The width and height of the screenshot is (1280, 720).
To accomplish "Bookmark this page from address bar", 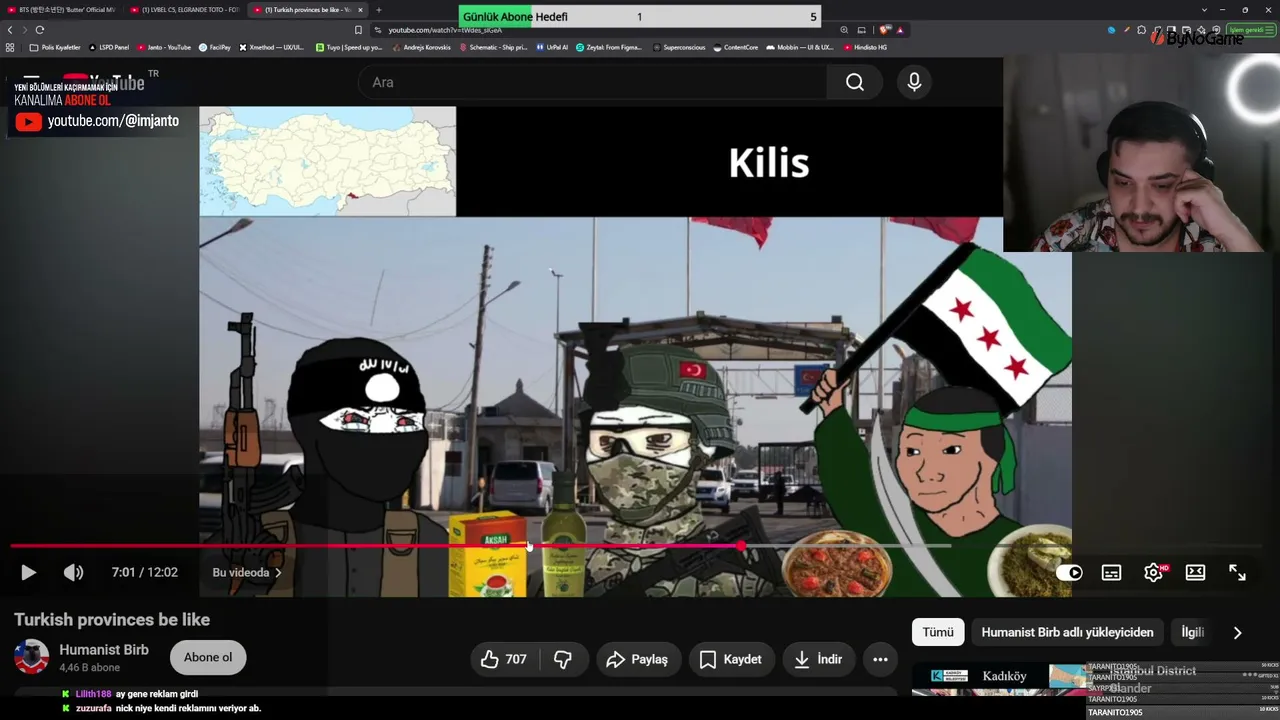I will (x=358, y=30).
